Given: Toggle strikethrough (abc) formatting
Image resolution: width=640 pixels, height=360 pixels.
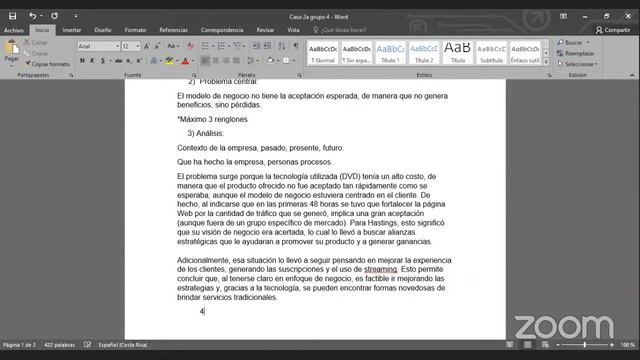Looking at the screenshot, I should coord(118,61).
